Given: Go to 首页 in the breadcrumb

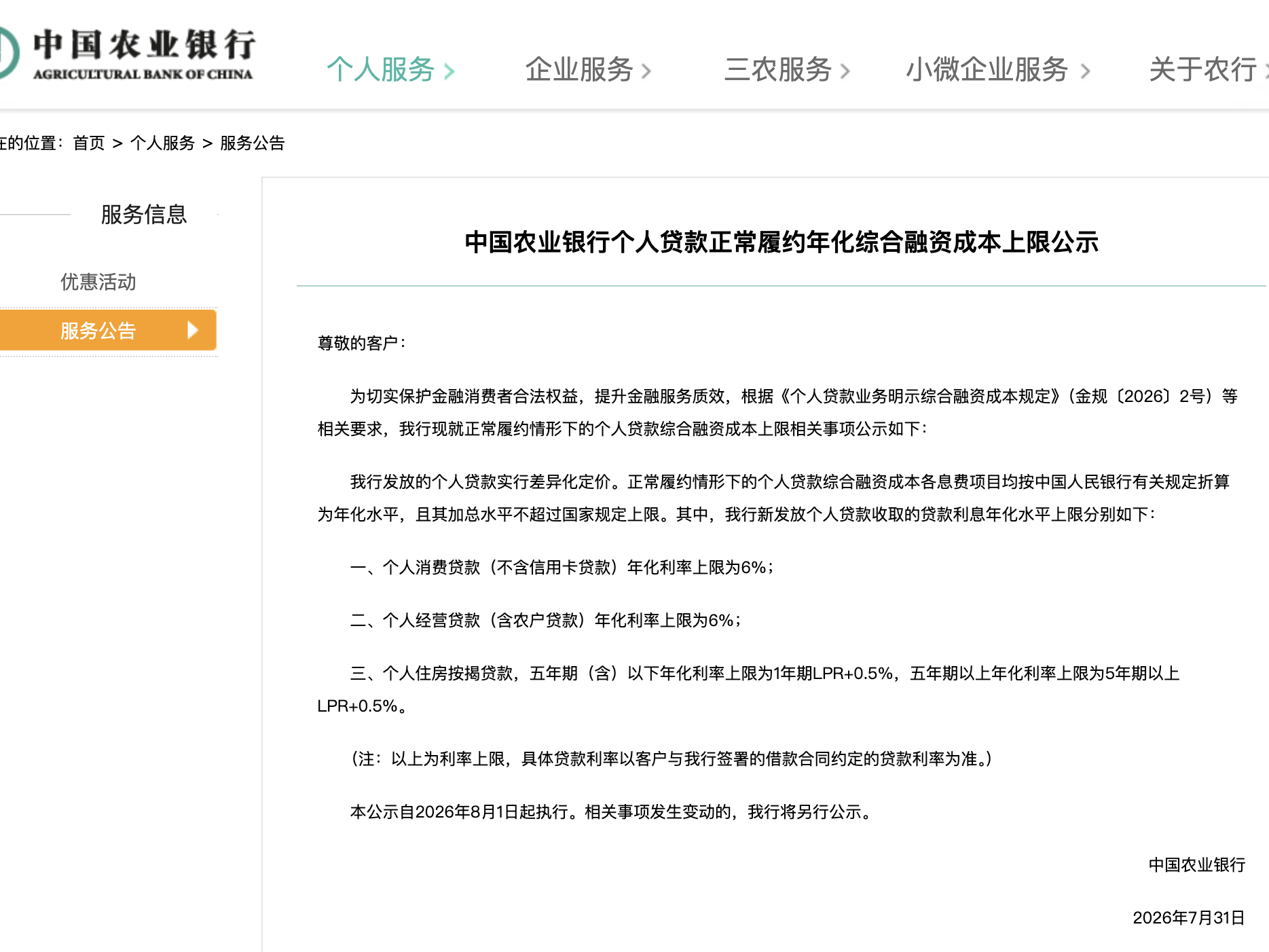Looking at the screenshot, I should point(89,143).
